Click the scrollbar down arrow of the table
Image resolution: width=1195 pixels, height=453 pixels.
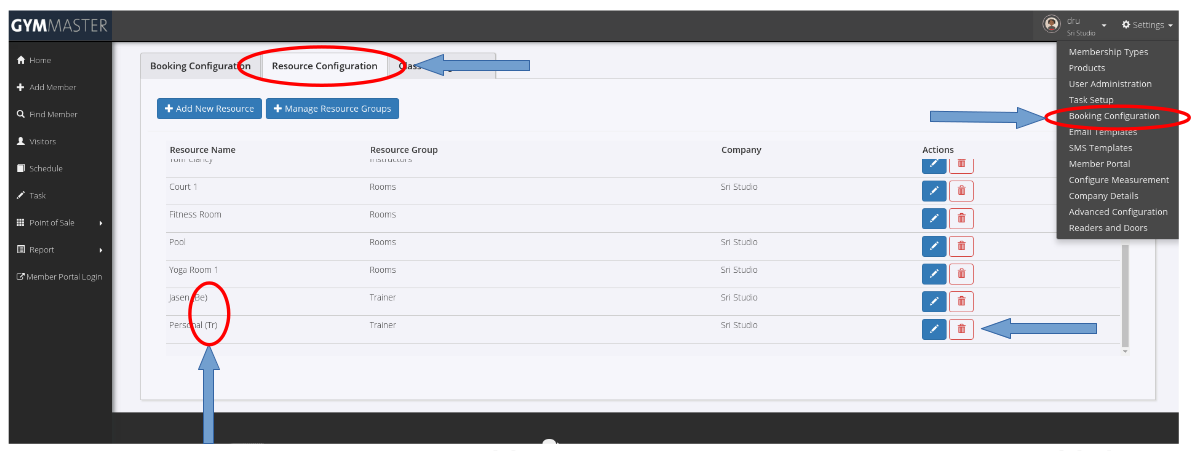pos(1125,352)
